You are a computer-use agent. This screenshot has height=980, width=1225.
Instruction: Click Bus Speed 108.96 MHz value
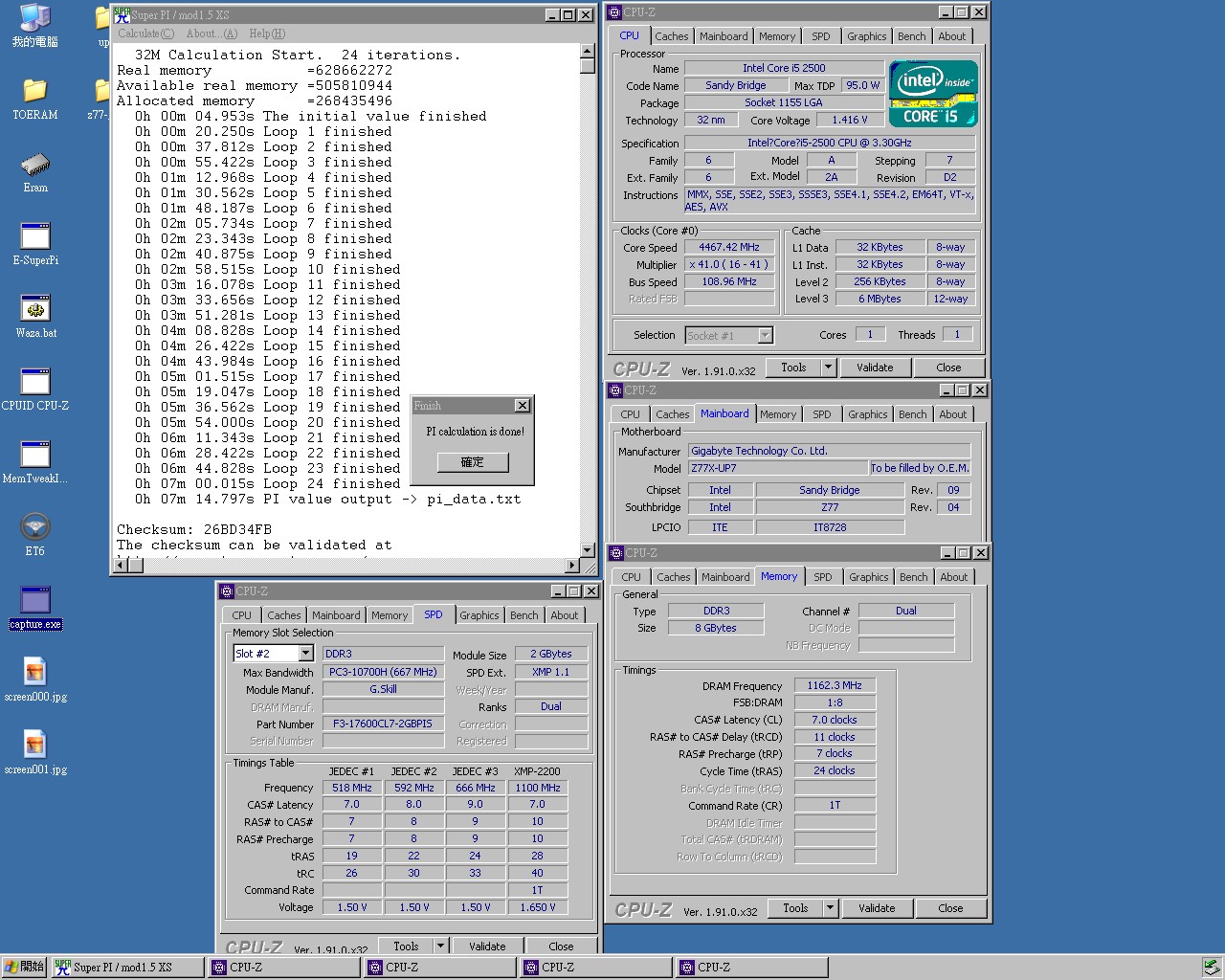729,281
